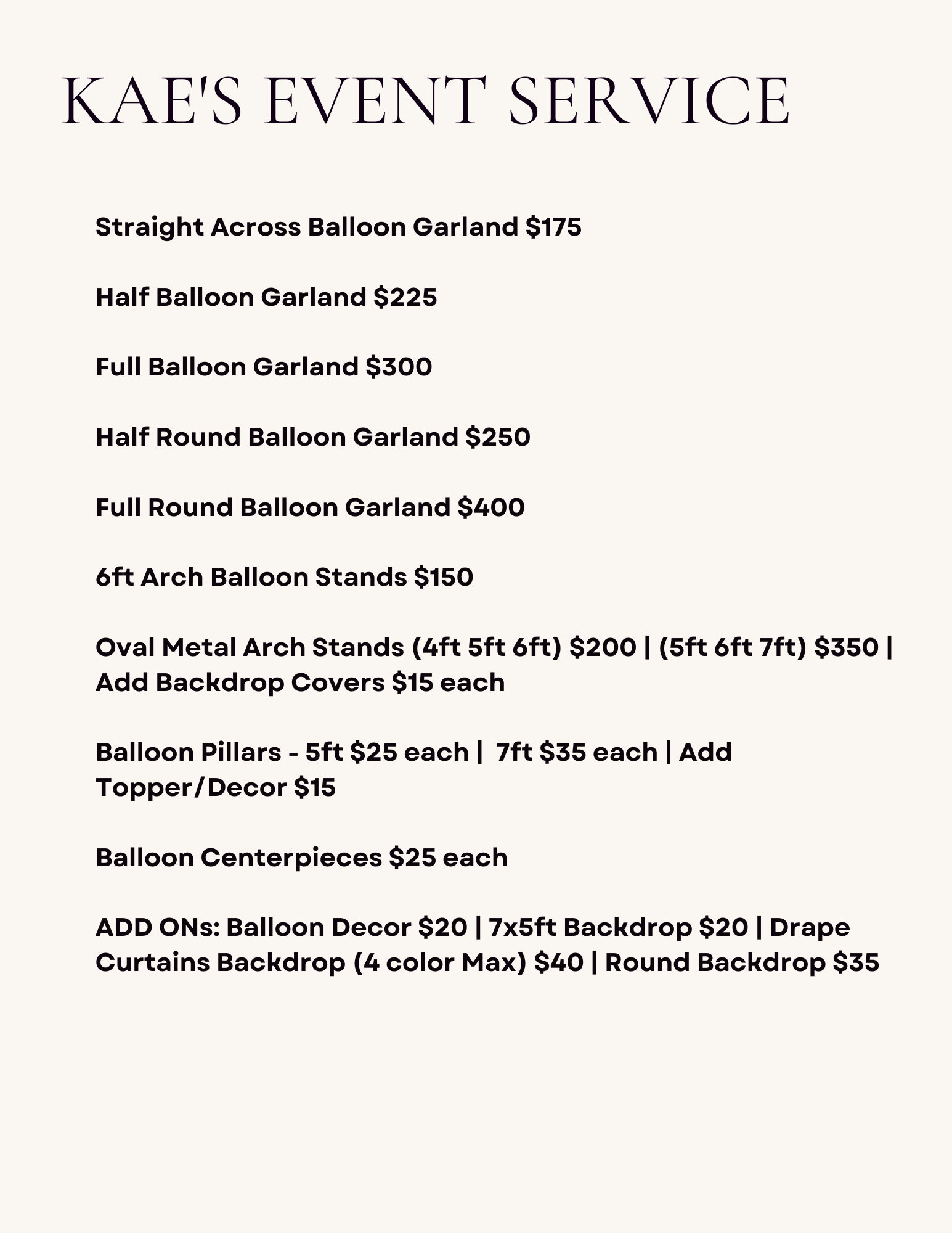Click the KAE'S EVENT SERVICE title
Image resolution: width=952 pixels, height=1233 pixels.
coord(425,102)
